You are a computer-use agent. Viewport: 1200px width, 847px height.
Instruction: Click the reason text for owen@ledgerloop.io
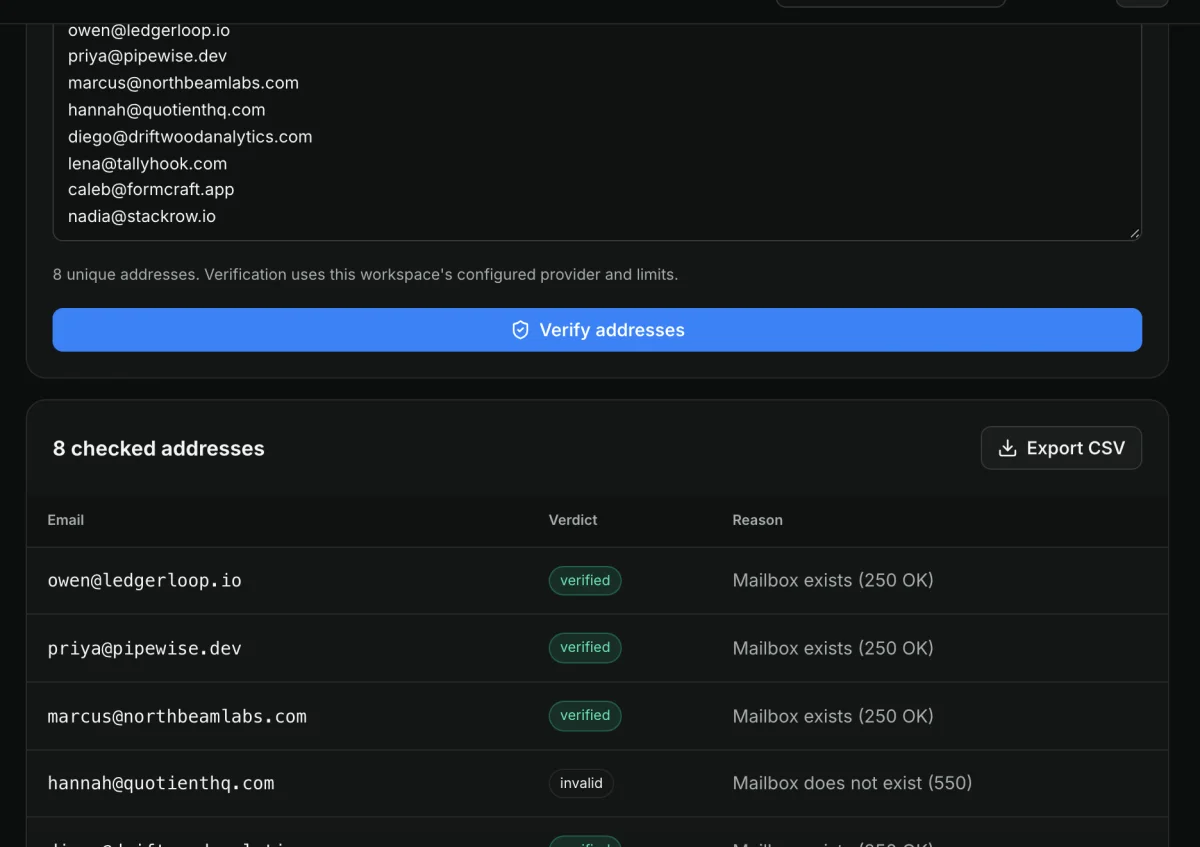point(833,580)
